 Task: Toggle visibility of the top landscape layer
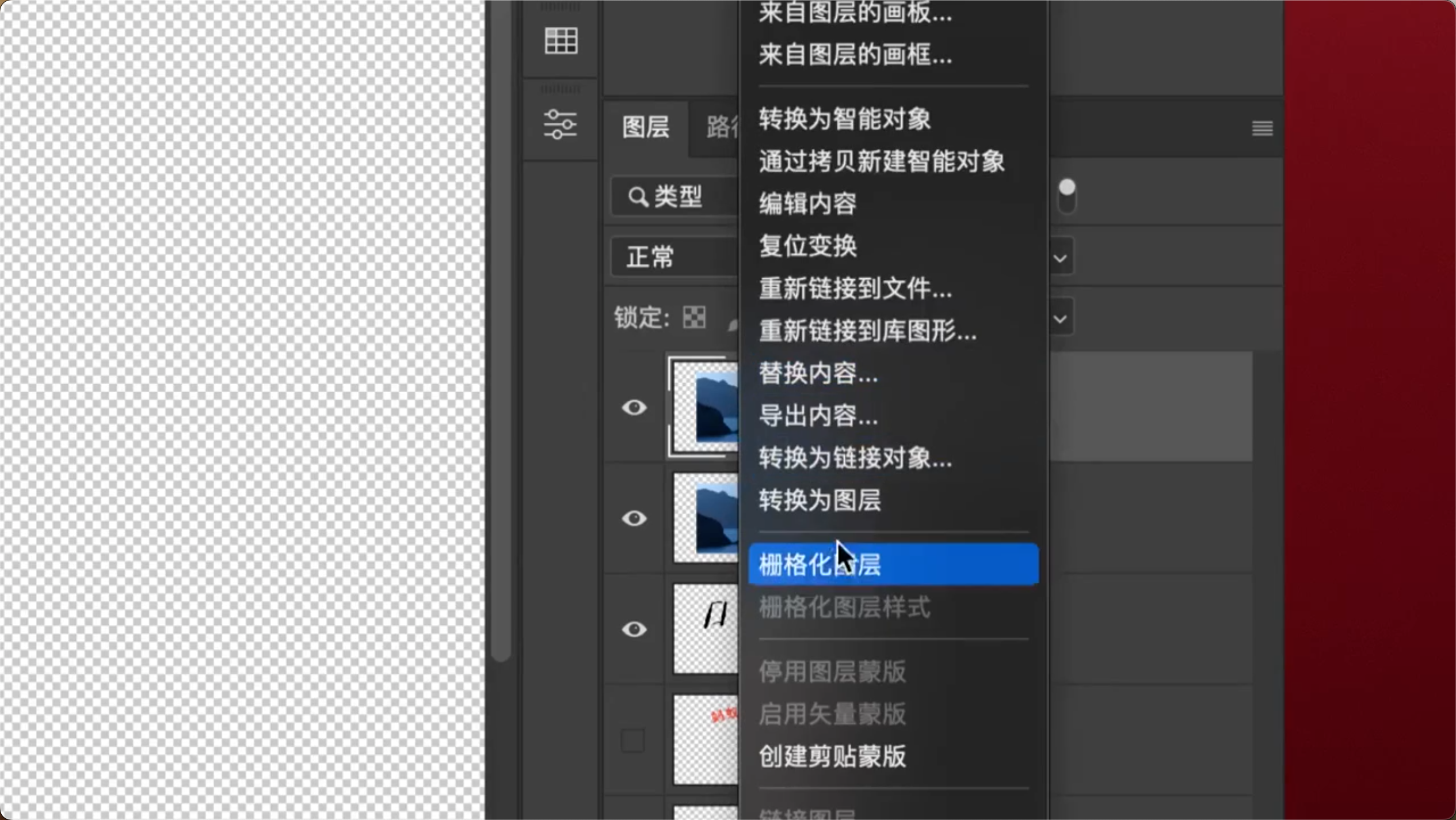pyautogui.click(x=634, y=408)
